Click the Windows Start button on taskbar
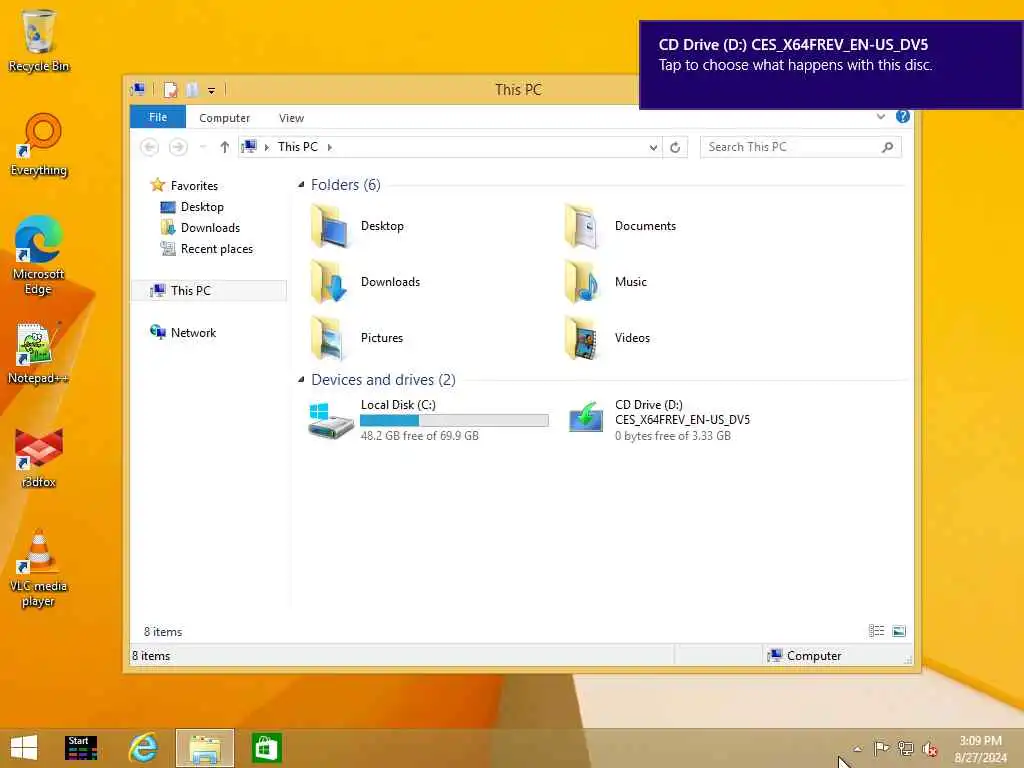 (24, 747)
